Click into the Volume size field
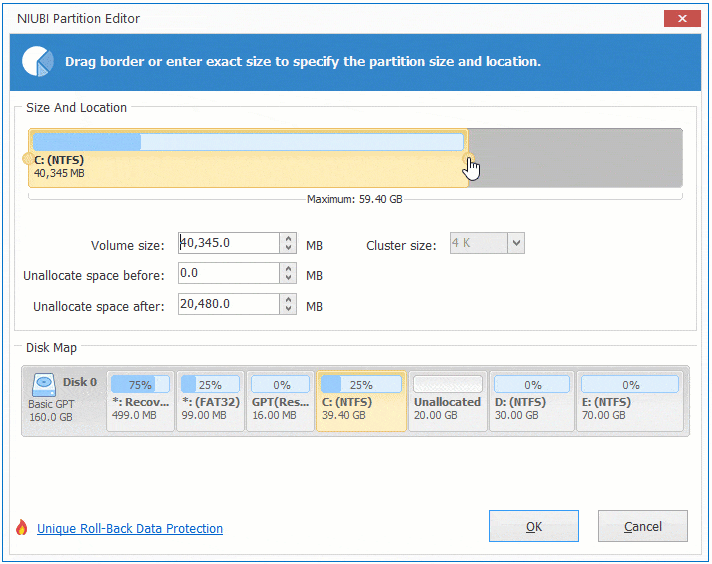 click(x=229, y=243)
